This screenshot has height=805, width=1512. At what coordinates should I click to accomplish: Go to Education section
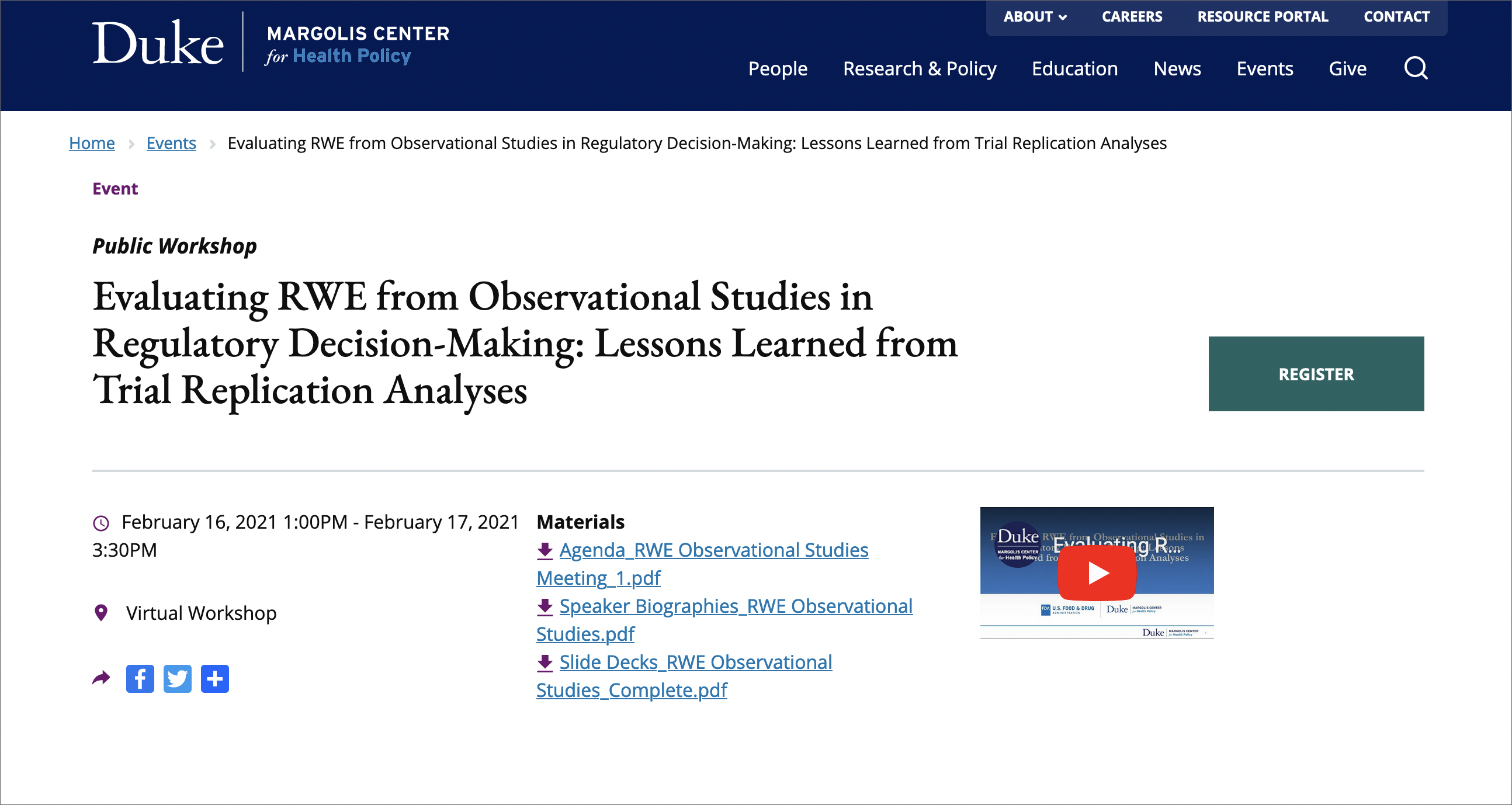pos(1075,69)
